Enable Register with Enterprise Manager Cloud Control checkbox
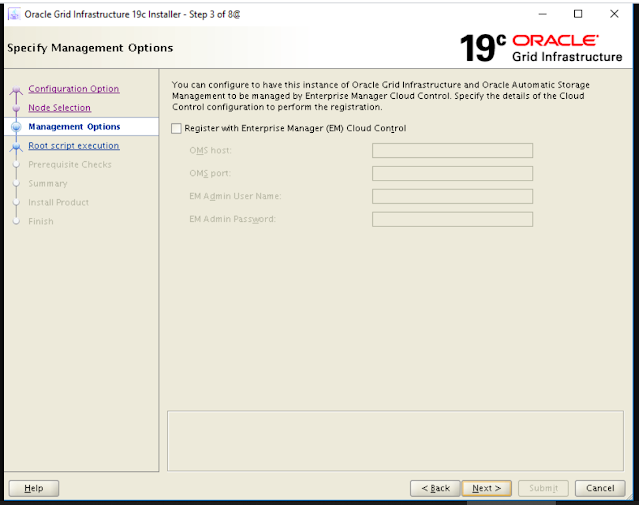639x505 pixels. coord(176,128)
